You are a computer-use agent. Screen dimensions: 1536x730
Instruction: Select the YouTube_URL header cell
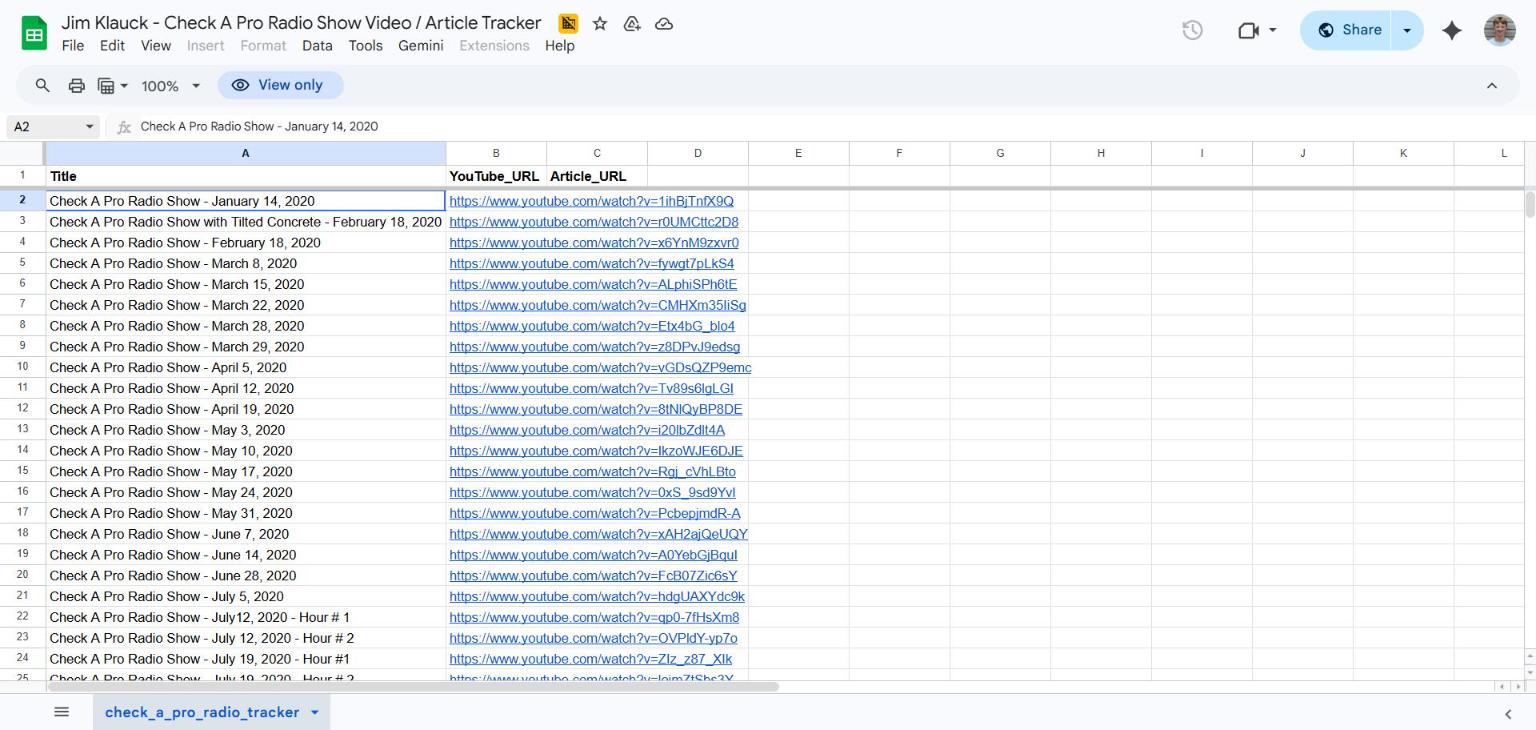tap(496, 176)
